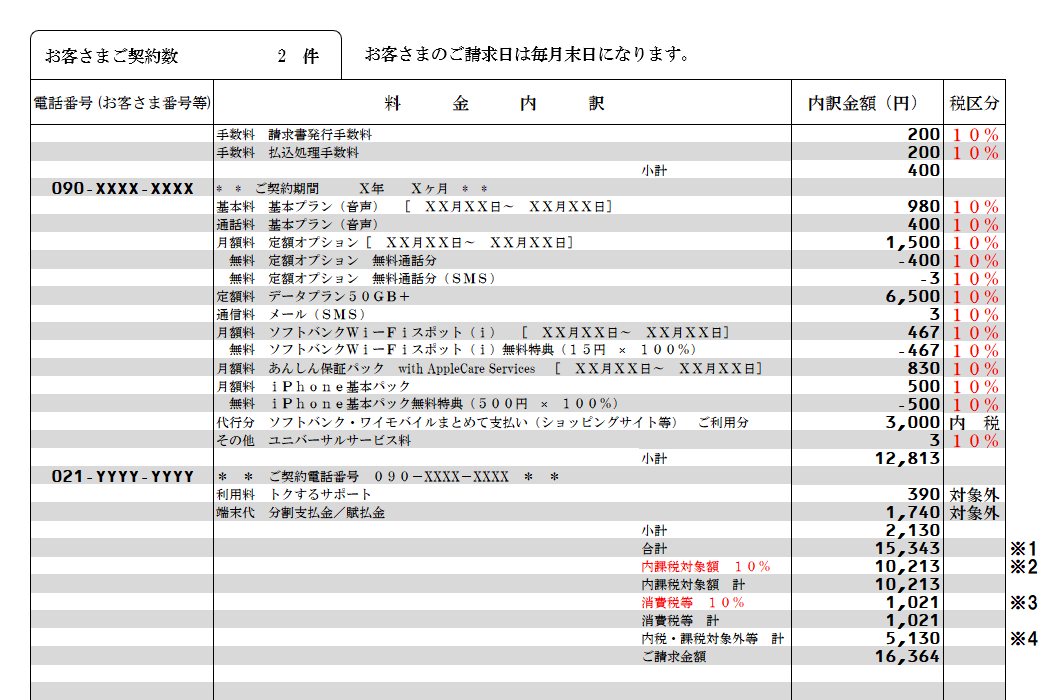Select the amount 3,000

[x=913, y=422]
